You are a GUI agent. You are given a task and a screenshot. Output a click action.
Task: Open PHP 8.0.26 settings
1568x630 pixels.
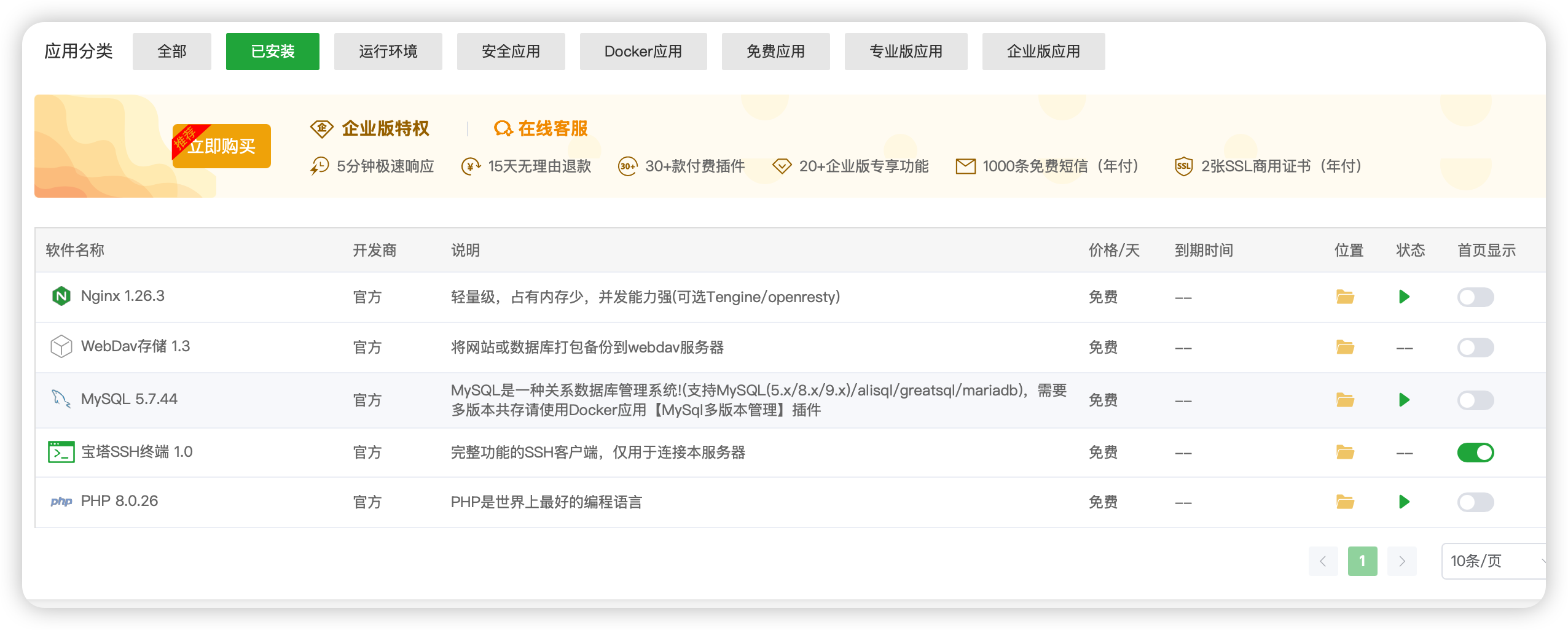click(x=120, y=501)
